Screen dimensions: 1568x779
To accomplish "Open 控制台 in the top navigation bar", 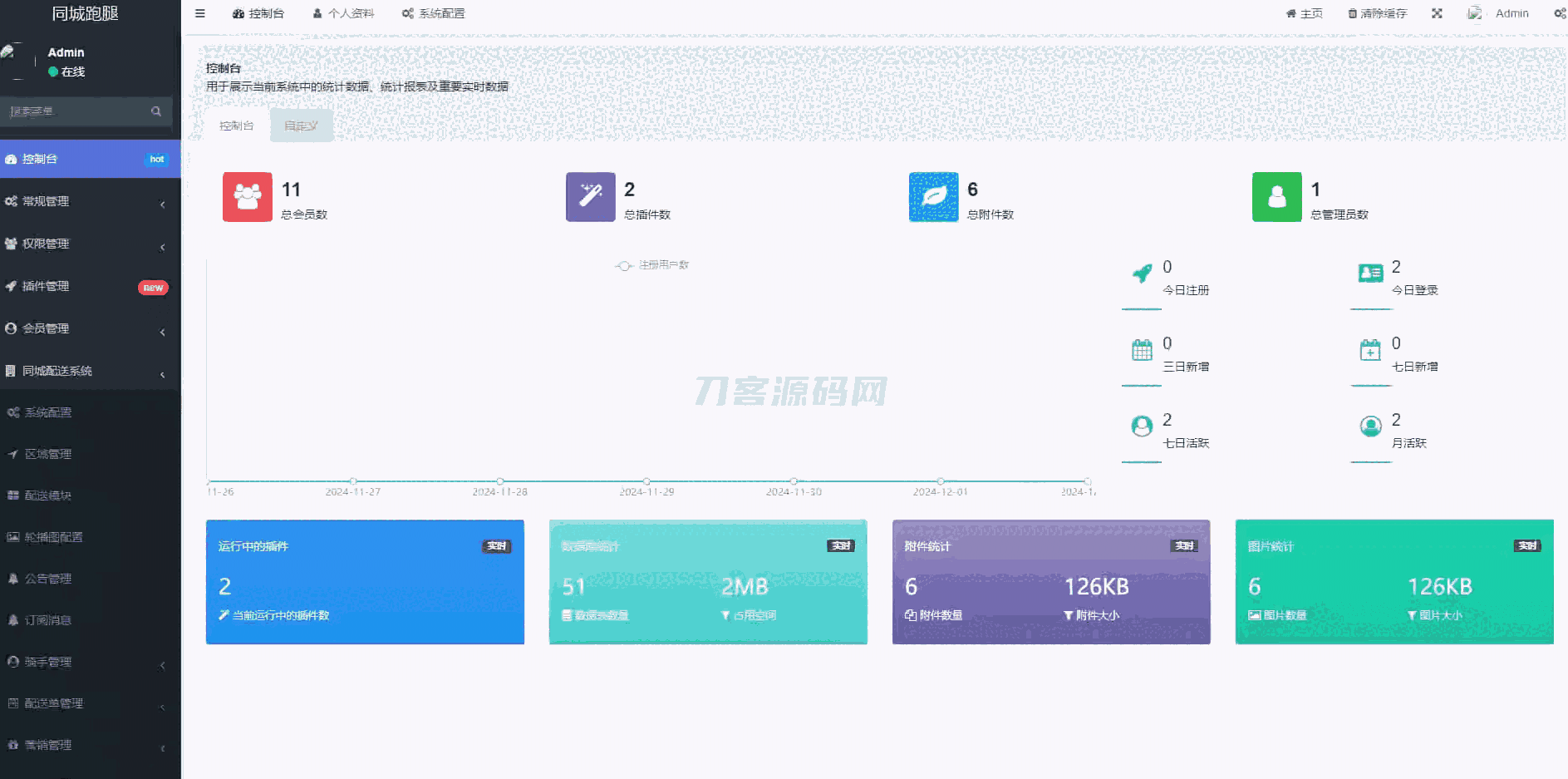I will coord(258,13).
